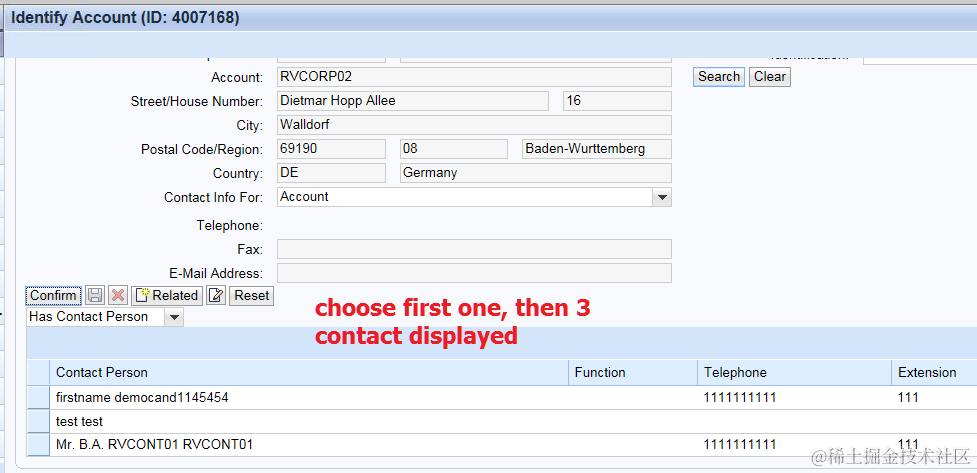The image size is (977, 473).
Task: Click the Street field Dietmar Hopp Allee
Action: 413,101
